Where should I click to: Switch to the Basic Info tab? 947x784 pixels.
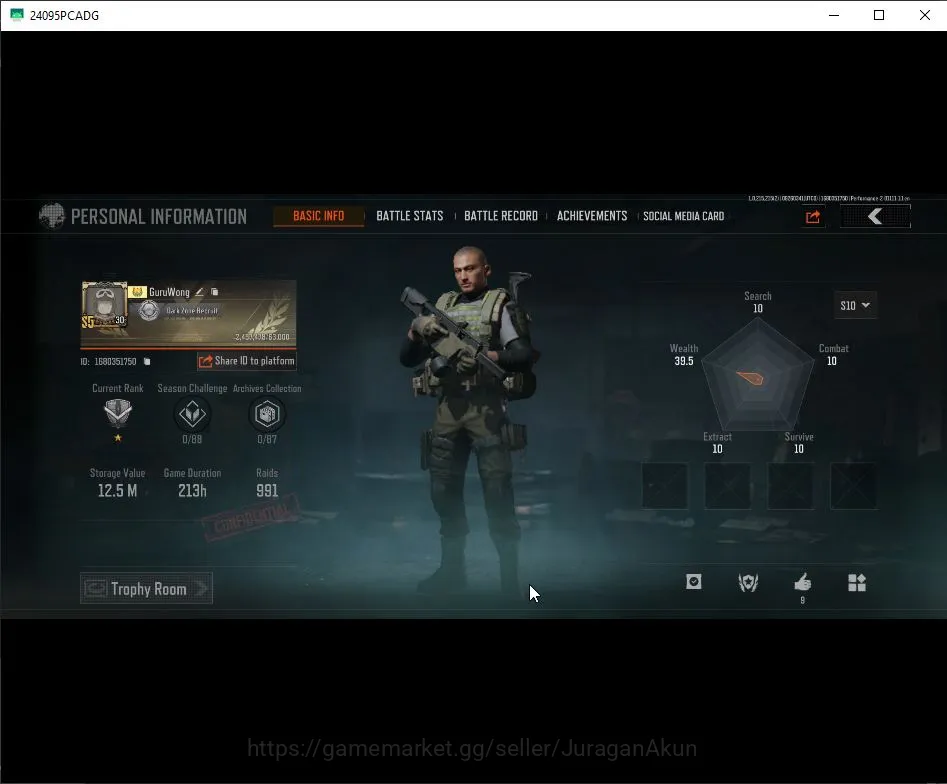318,216
